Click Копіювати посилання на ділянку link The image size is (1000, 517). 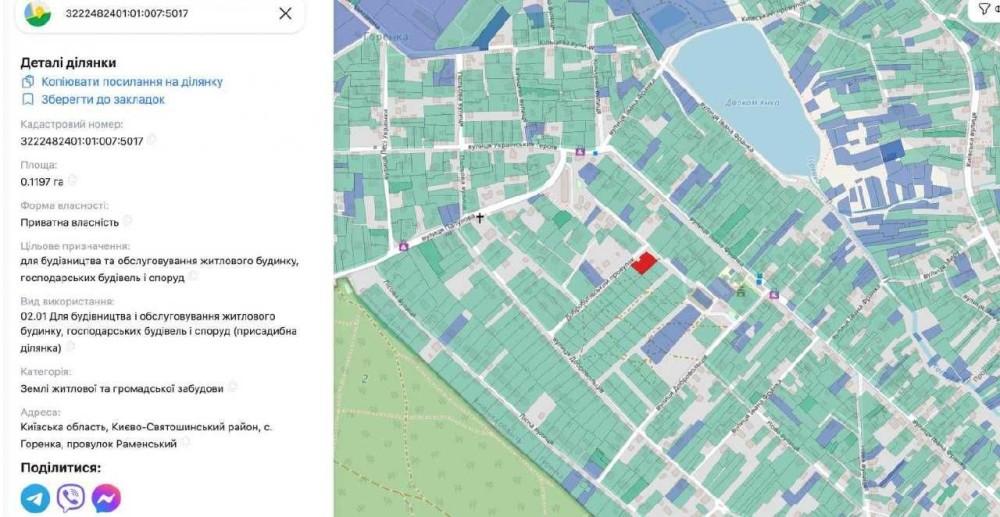point(132,82)
